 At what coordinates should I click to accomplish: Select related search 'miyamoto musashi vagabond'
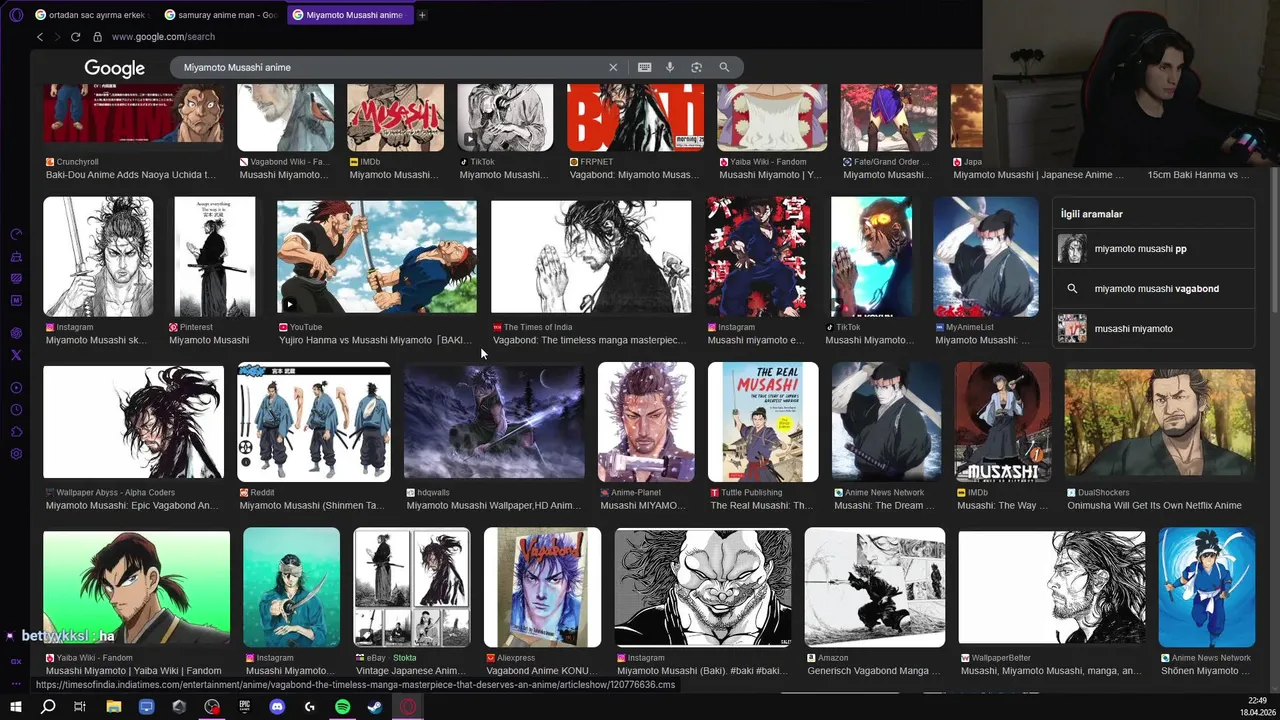(1153, 289)
